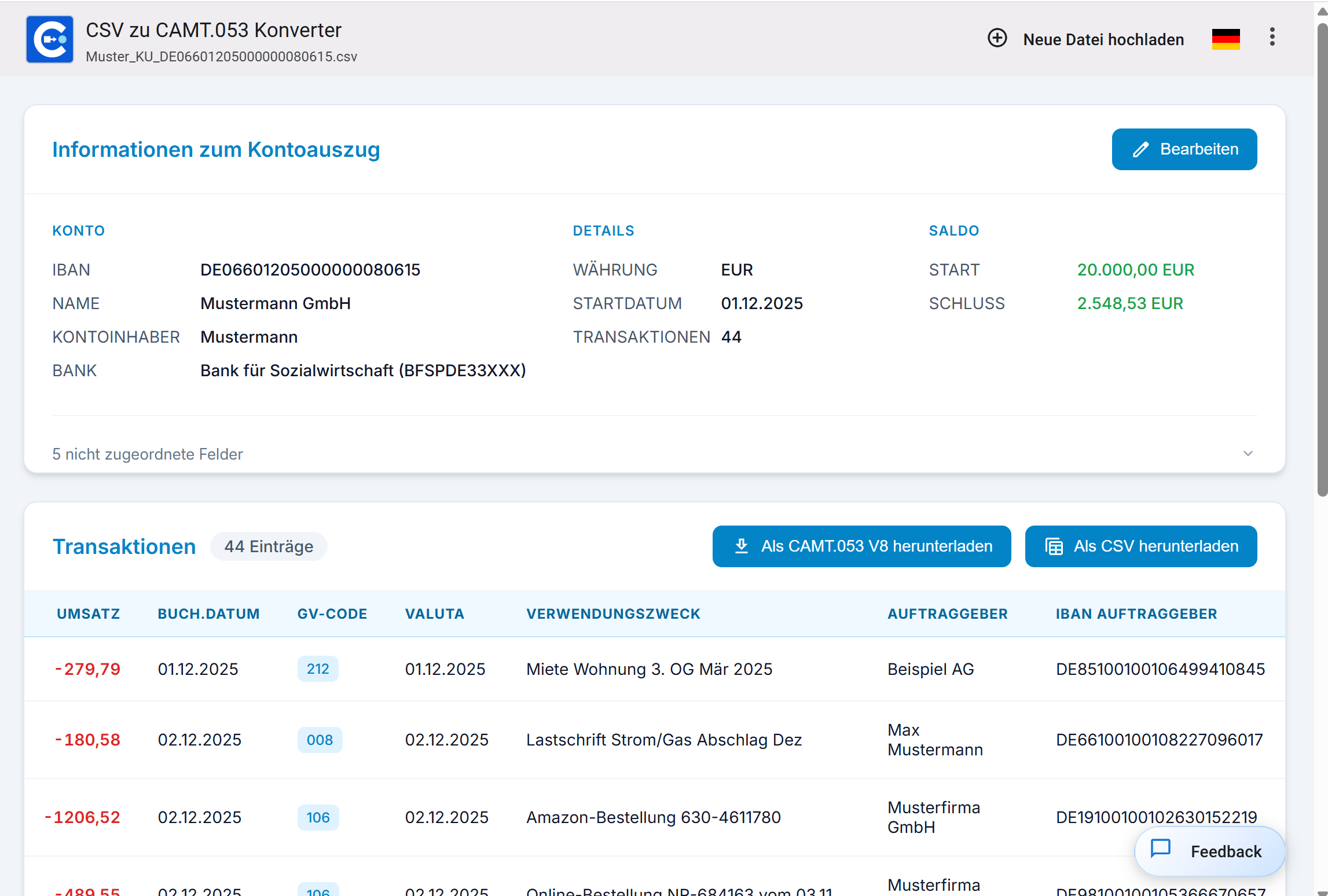Click GV-Code badge 106 in Amazon row
The width and height of the screenshot is (1328, 896).
318,818
